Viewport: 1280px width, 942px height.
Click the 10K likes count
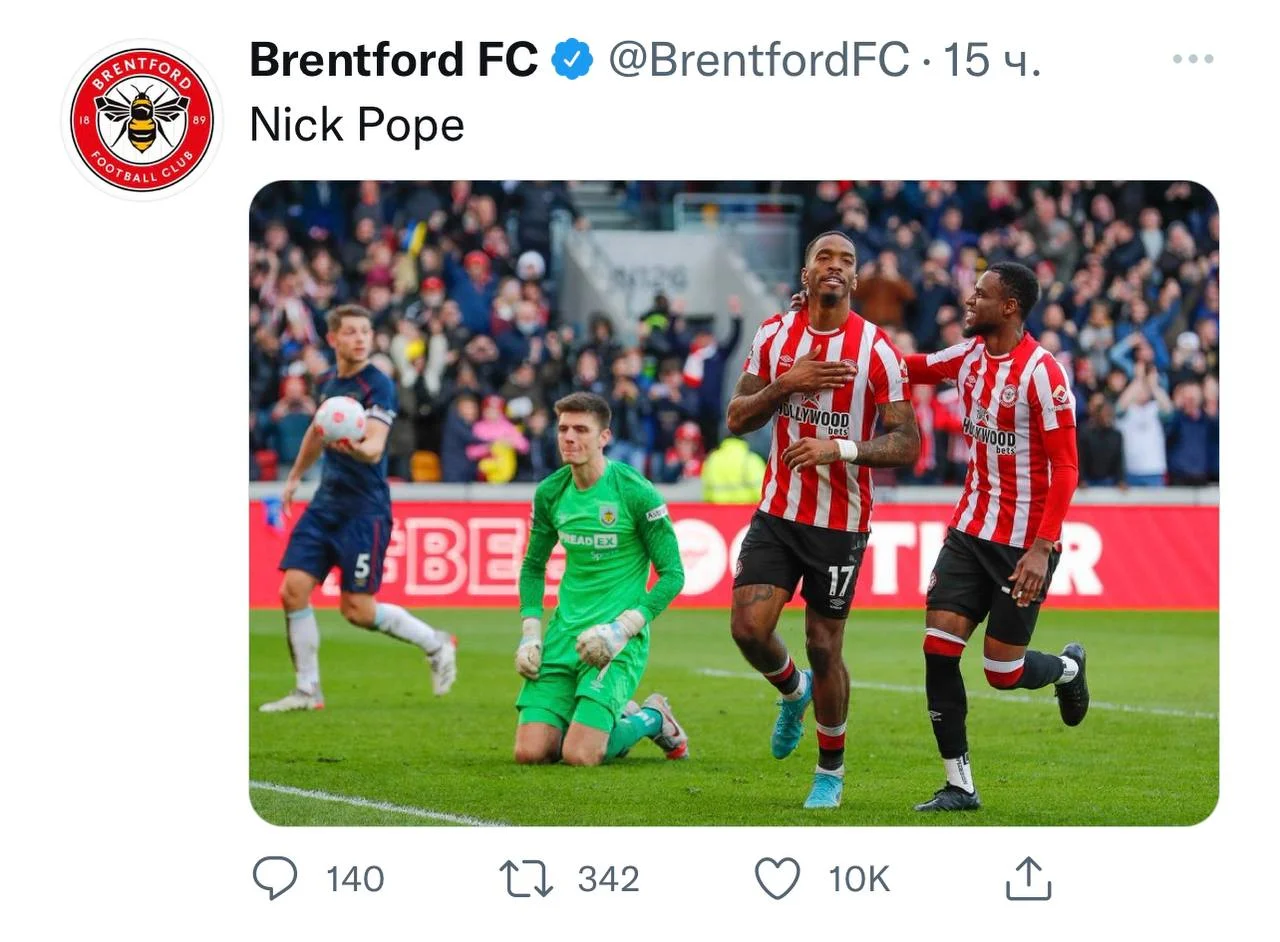(858, 879)
